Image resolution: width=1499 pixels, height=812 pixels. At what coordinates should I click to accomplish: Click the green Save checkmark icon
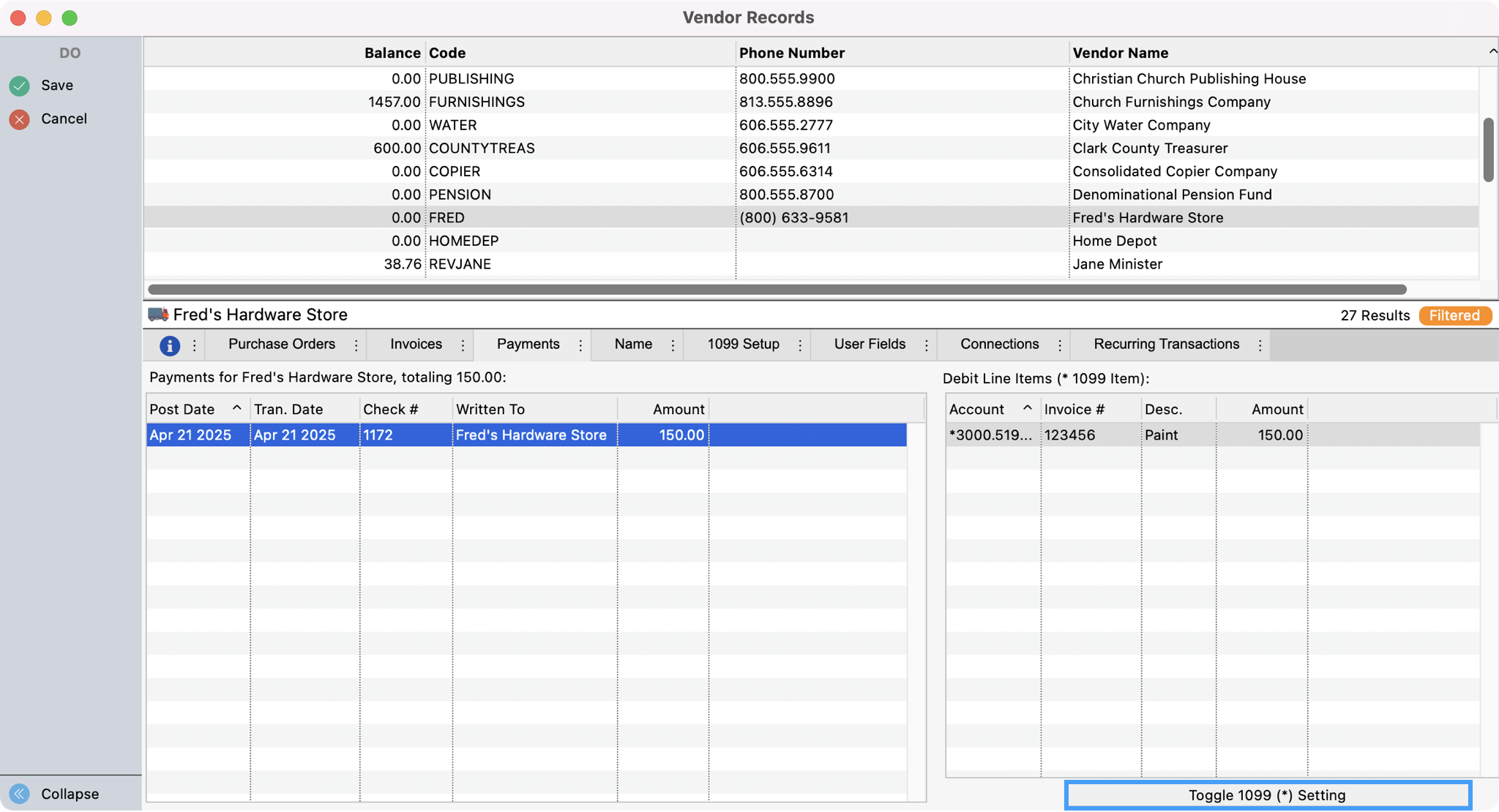tap(20, 86)
